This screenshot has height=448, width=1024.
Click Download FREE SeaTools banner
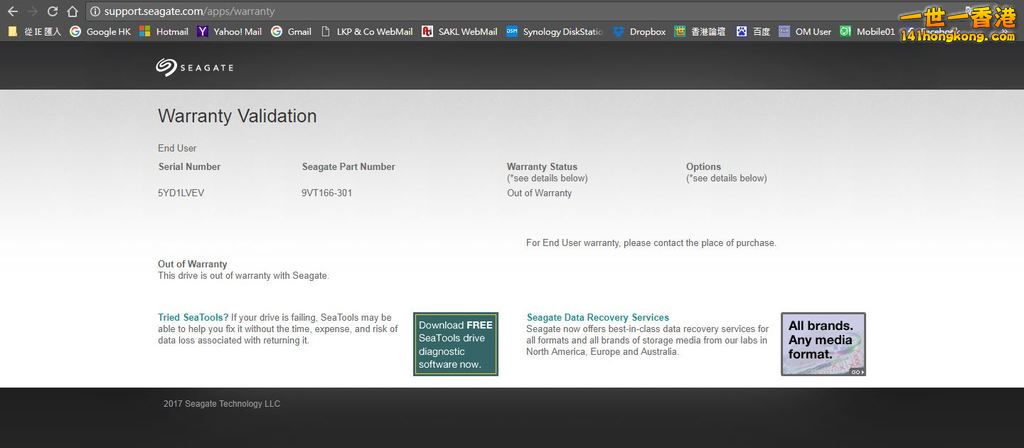pos(455,344)
